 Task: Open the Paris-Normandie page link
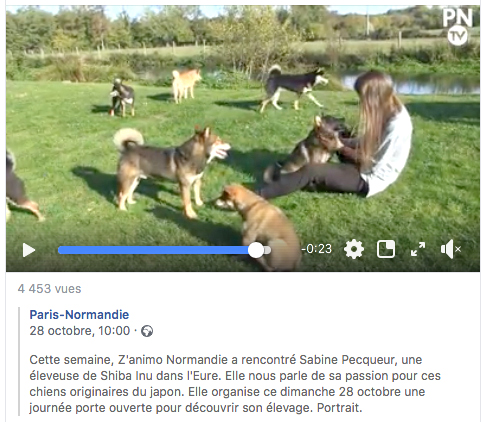click(x=79, y=315)
